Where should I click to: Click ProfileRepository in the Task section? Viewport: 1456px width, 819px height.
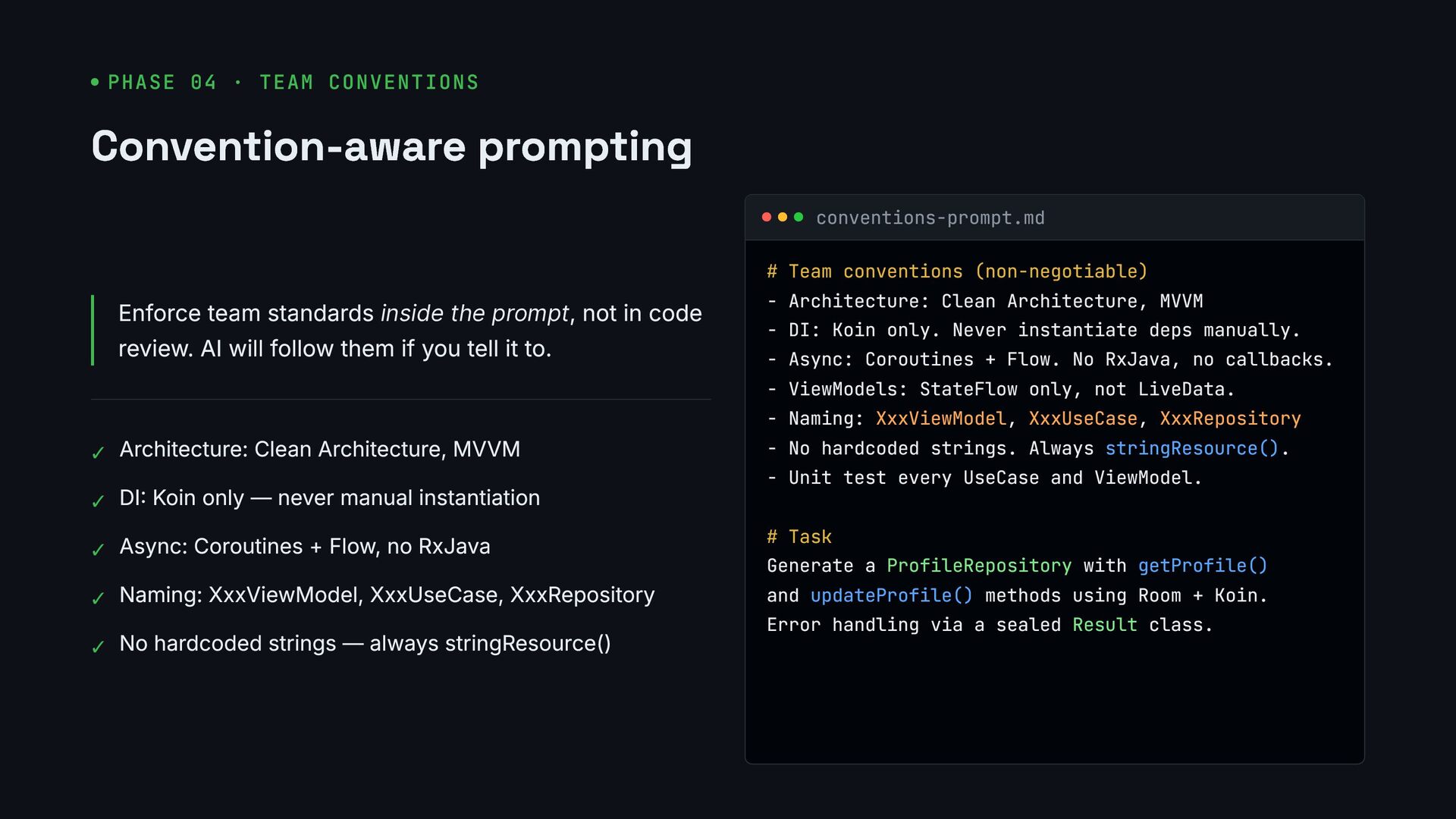pos(979,566)
